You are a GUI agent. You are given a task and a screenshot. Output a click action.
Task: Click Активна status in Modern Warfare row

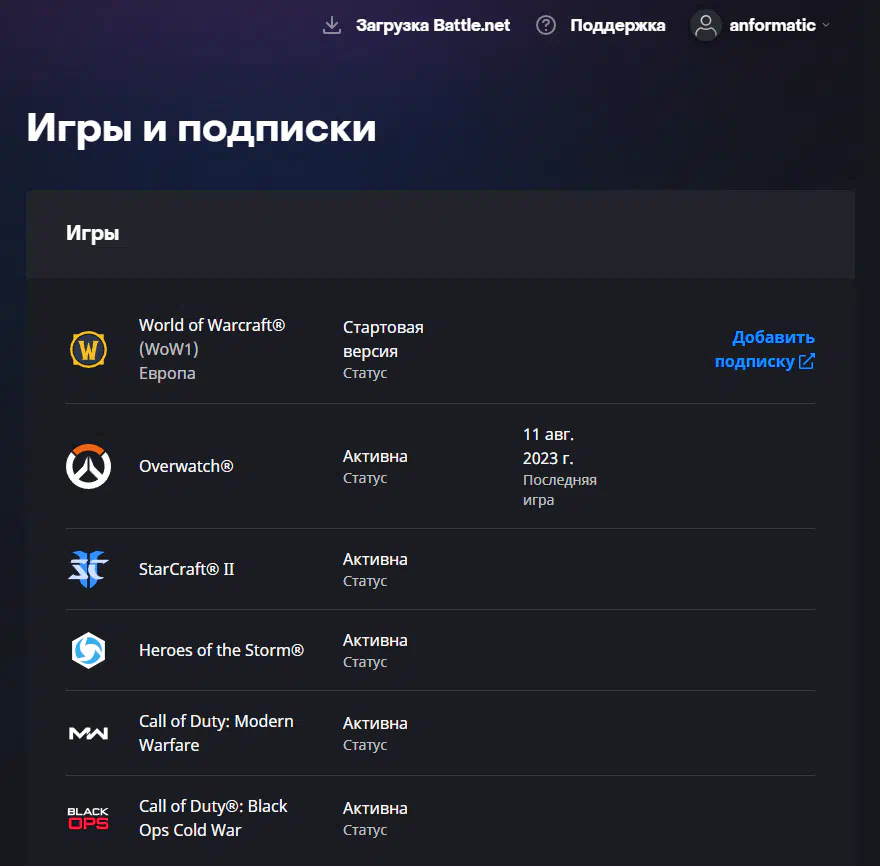pos(375,723)
